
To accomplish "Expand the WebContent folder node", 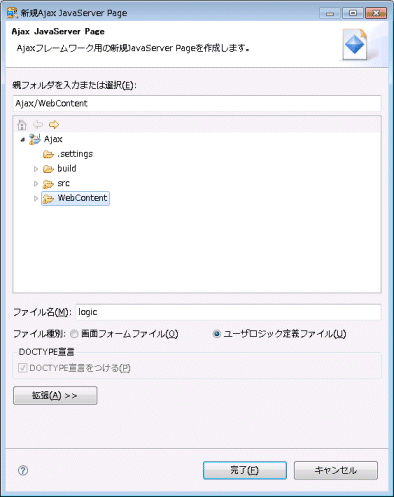I will [x=36, y=199].
